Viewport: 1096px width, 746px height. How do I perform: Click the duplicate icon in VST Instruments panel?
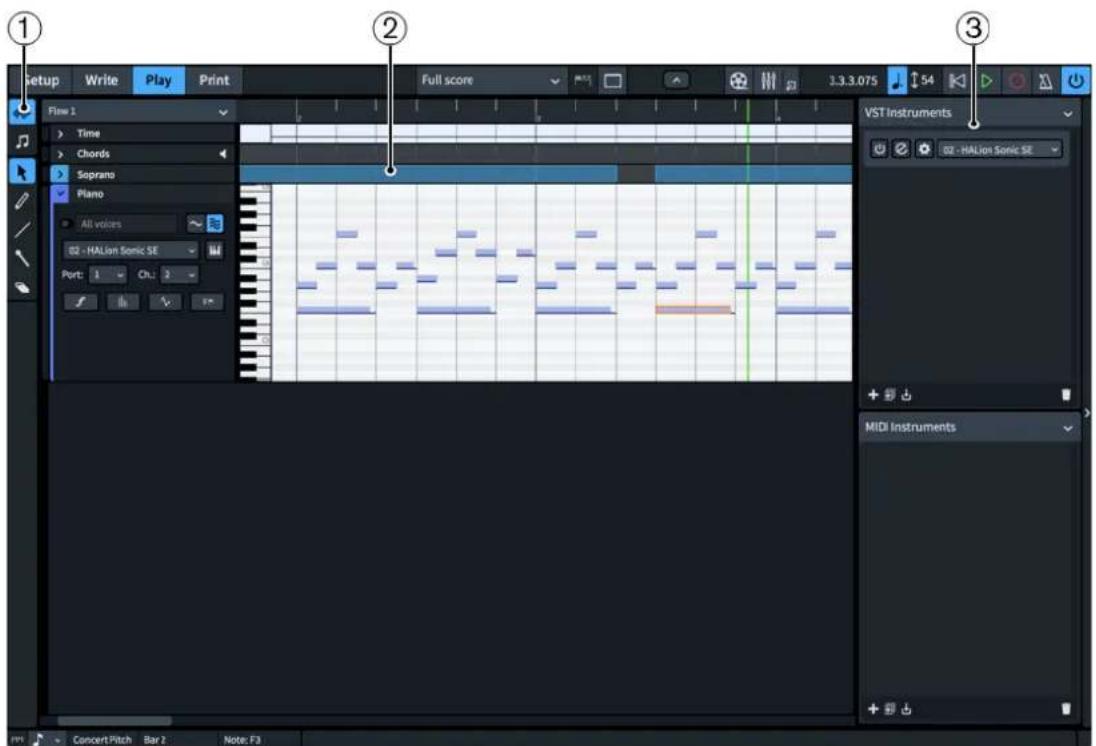(x=890, y=395)
